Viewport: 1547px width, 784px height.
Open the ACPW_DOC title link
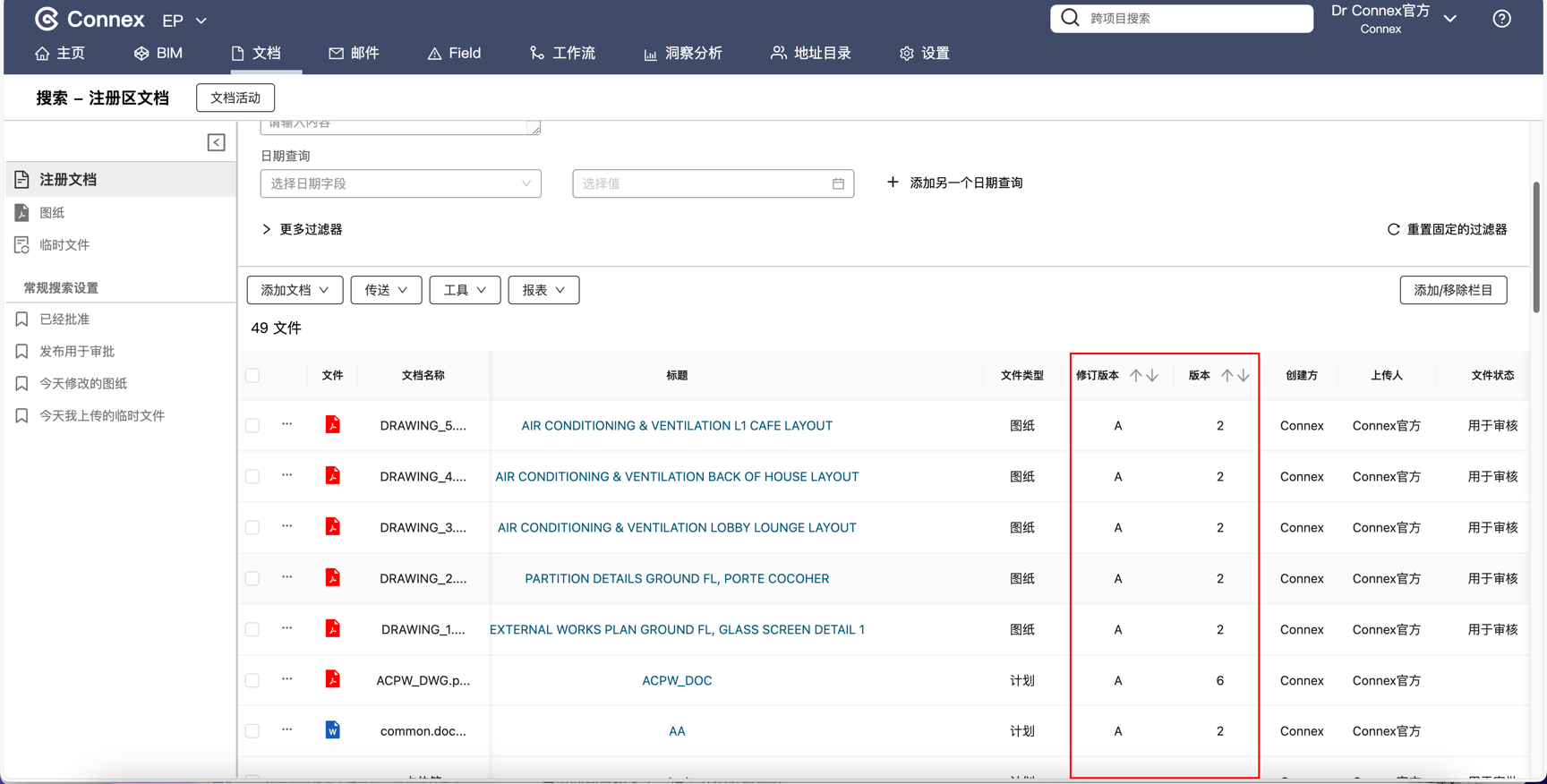click(677, 680)
